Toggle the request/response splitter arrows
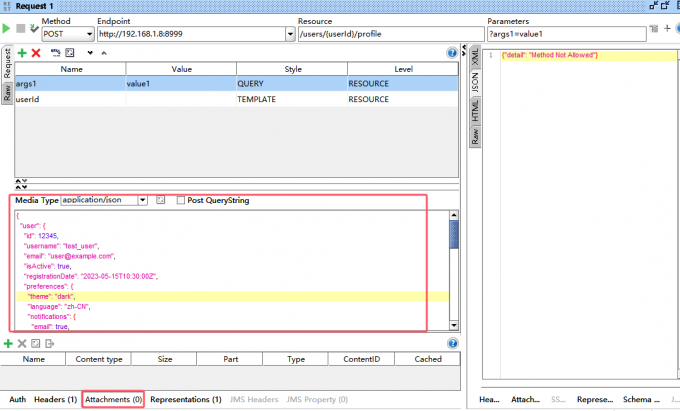Viewport: 680px width, 411px height. 464,50
